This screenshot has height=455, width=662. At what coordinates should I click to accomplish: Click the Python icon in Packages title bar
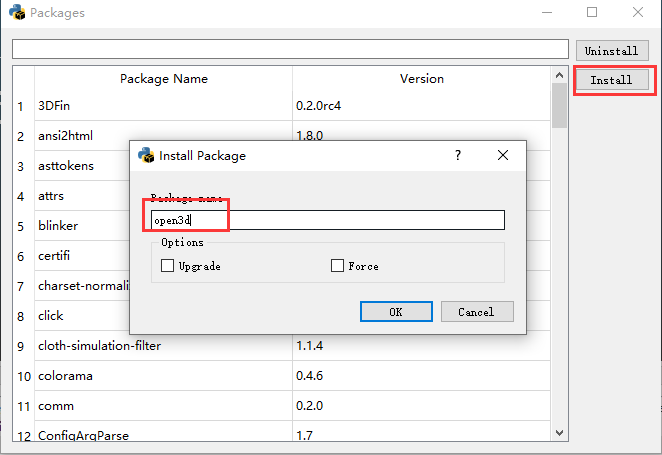coord(16,13)
